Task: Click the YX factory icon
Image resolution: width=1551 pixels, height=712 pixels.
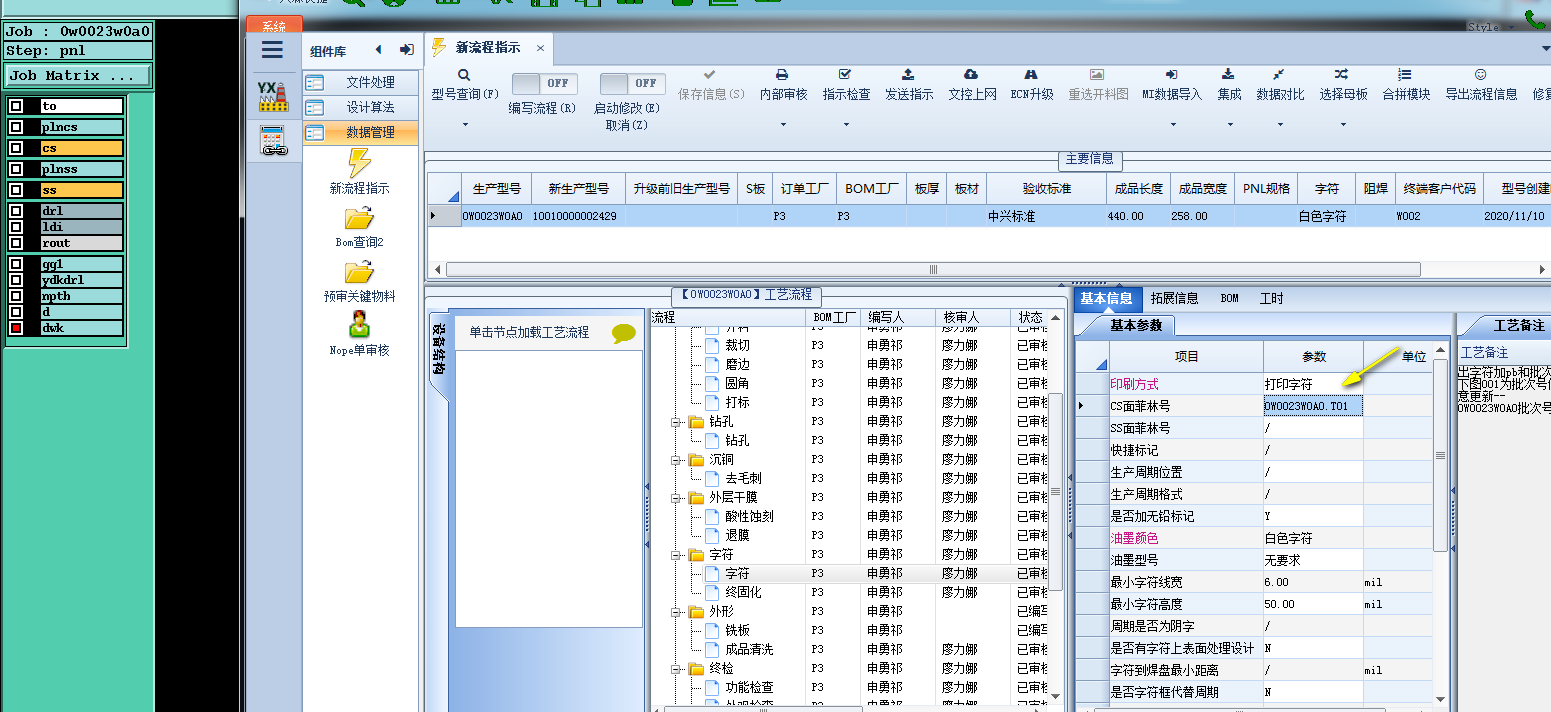Action: 272,96
